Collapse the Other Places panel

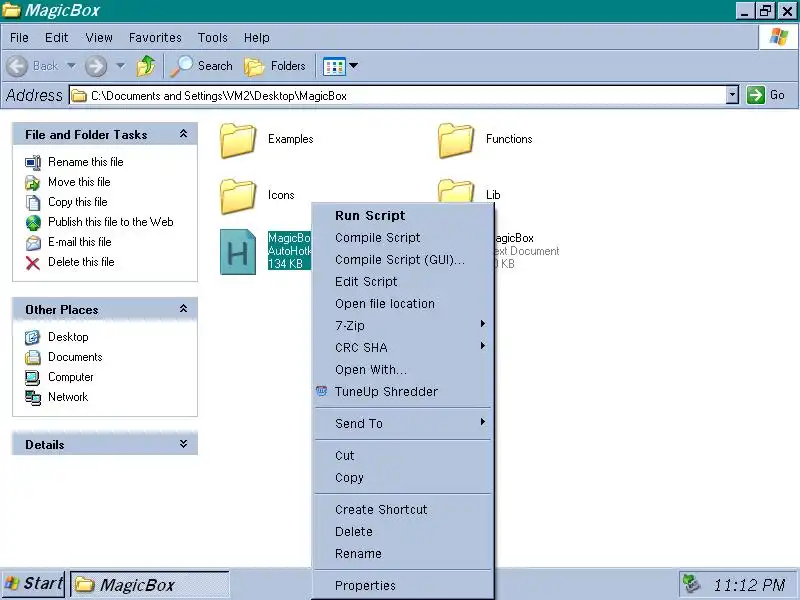tap(183, 309)
